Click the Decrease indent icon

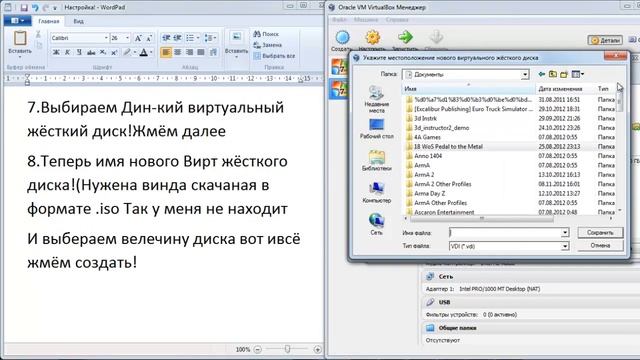point(166,38)
